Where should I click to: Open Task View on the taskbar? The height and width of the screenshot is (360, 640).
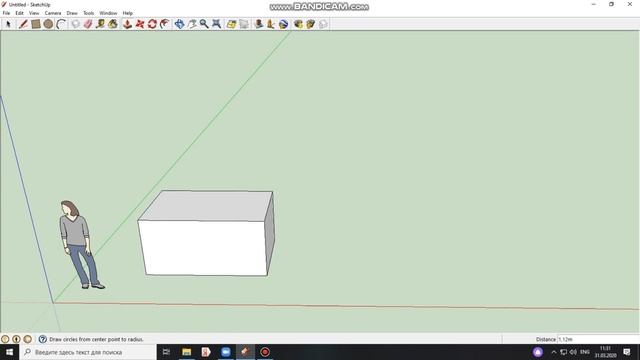pos(166,352)
